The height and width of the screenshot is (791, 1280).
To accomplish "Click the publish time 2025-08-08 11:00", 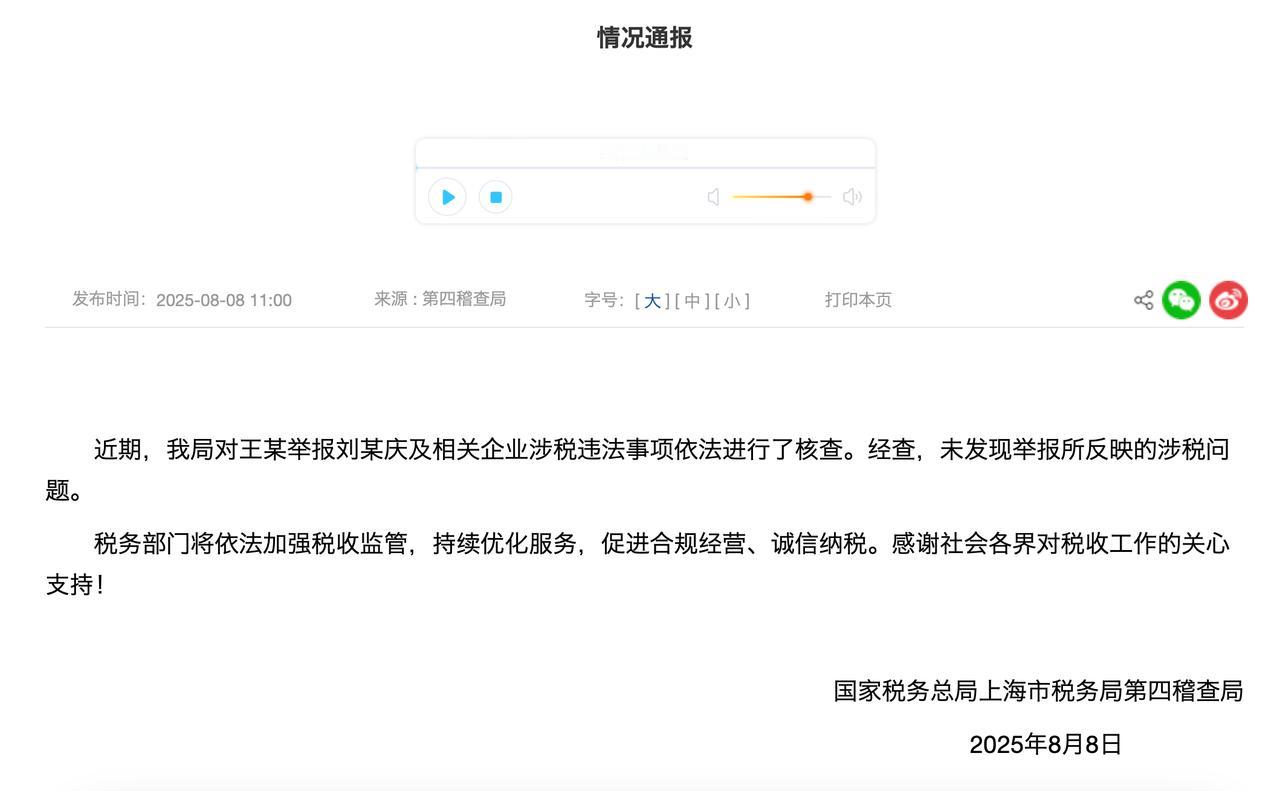I will pyautogui.click(x=224, y=300).
